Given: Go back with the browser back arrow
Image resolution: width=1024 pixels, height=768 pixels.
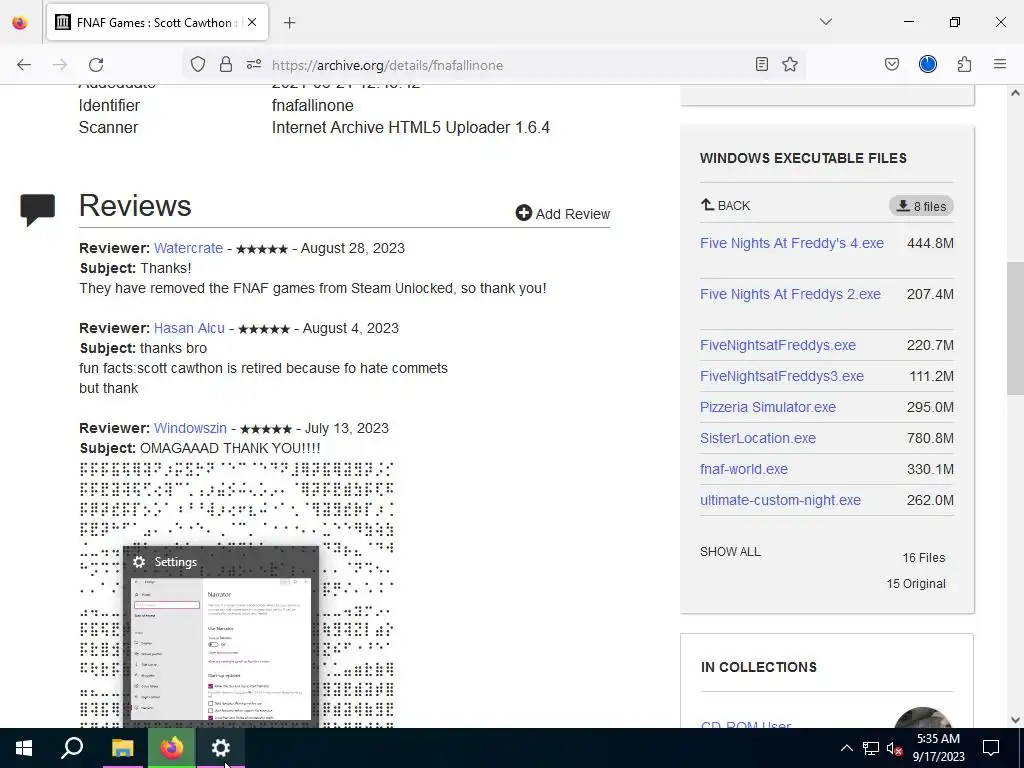Looking at the screenshot, I should tap(24, 65).
